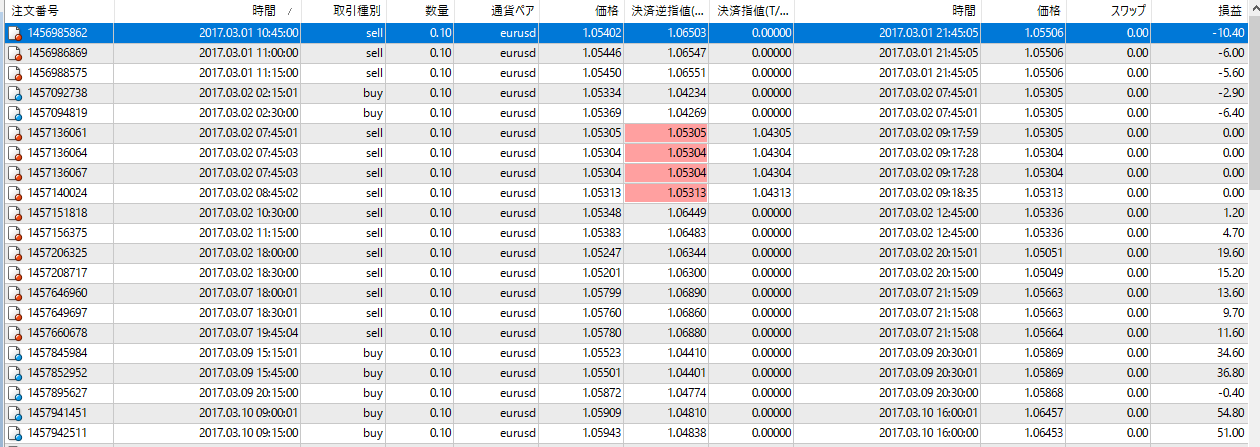The image size is (1260, 447).
Task: Sort by 通貨ペア column header
Action: point(497,11)
